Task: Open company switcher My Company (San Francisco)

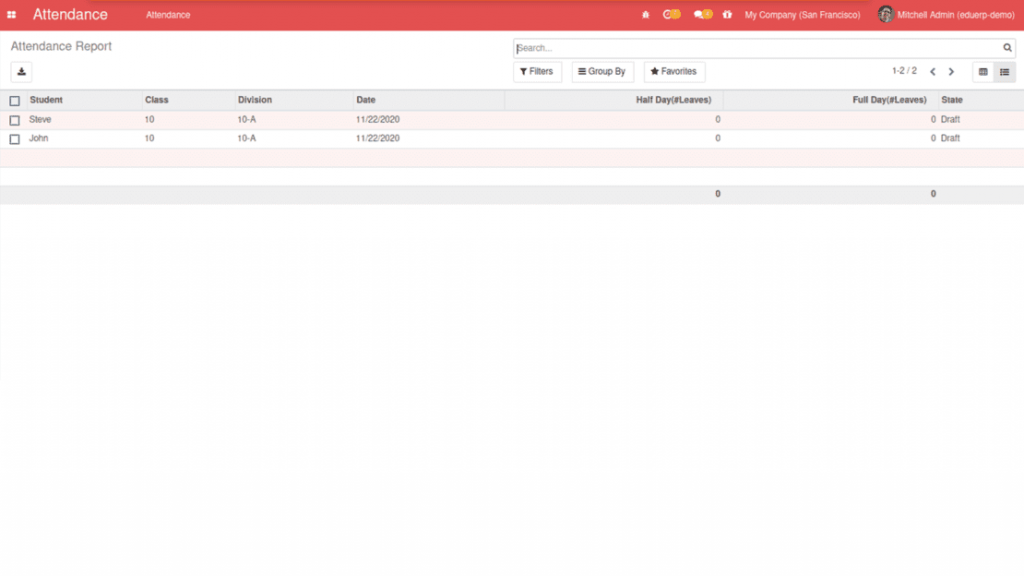Action: 802,14
